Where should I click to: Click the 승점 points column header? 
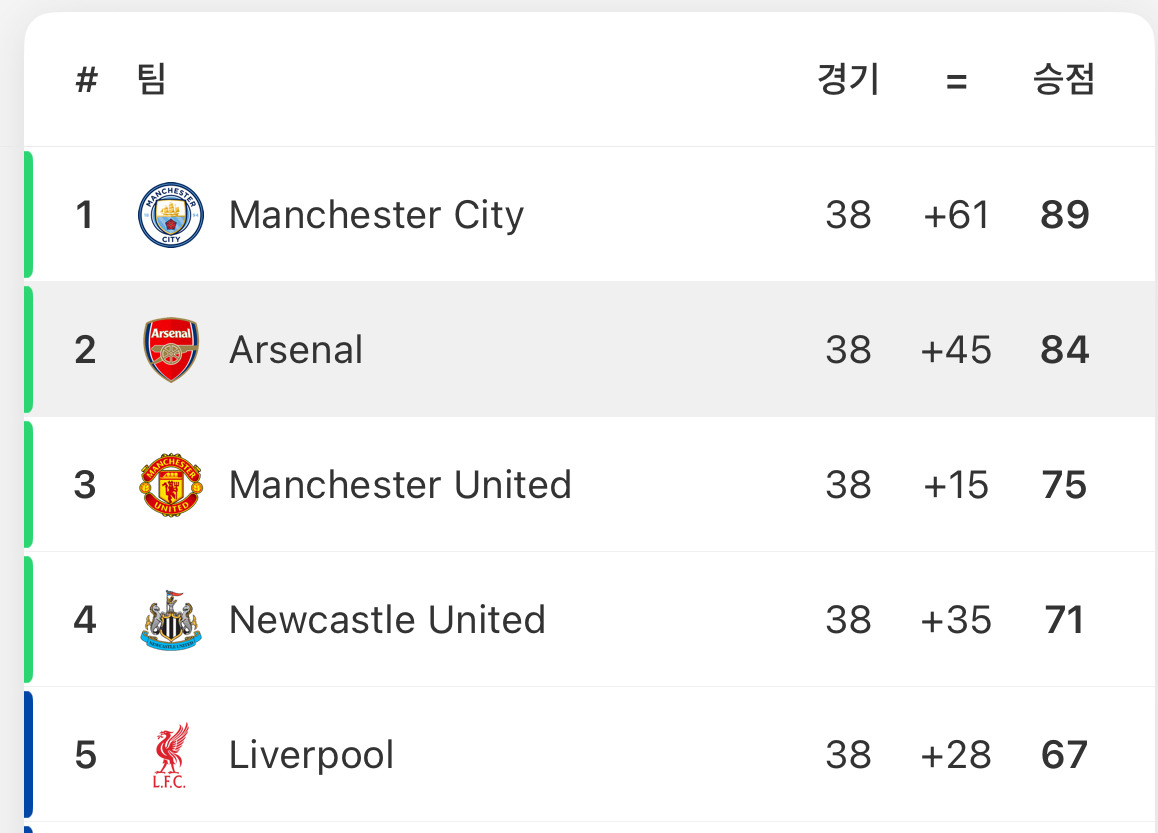1063,79
